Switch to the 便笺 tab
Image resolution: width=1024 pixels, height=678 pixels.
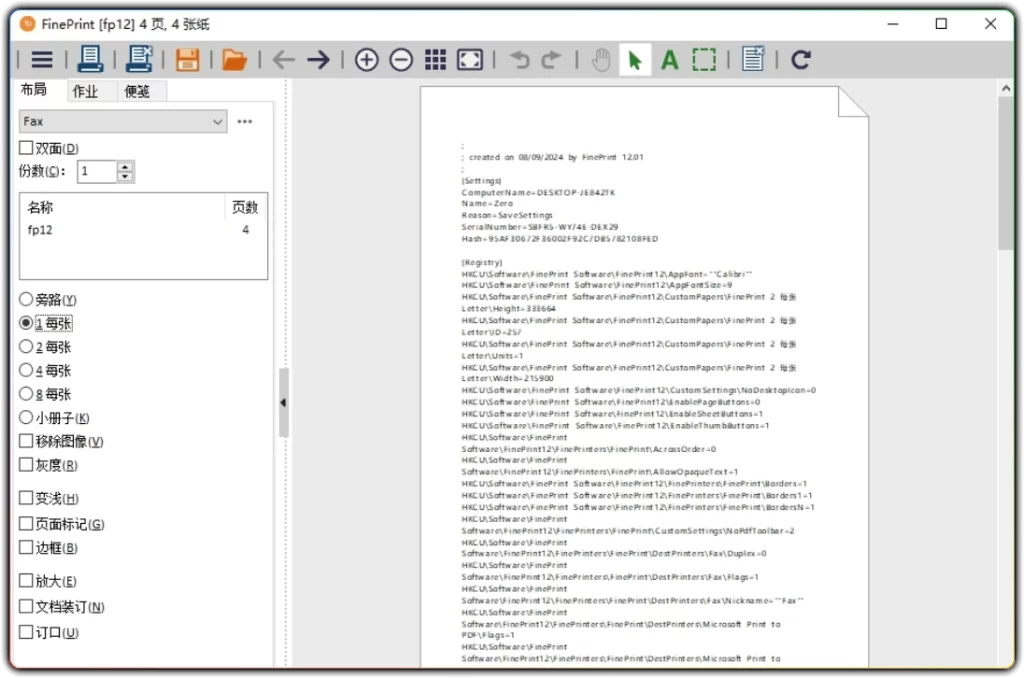pyautogui.click(x=137, y=90)
